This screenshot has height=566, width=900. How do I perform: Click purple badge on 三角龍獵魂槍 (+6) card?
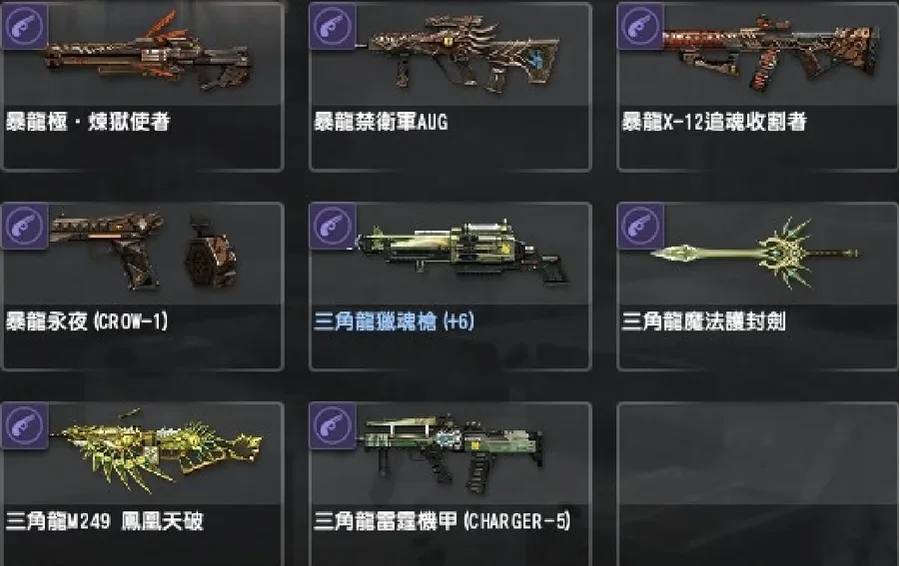(332, 226)
